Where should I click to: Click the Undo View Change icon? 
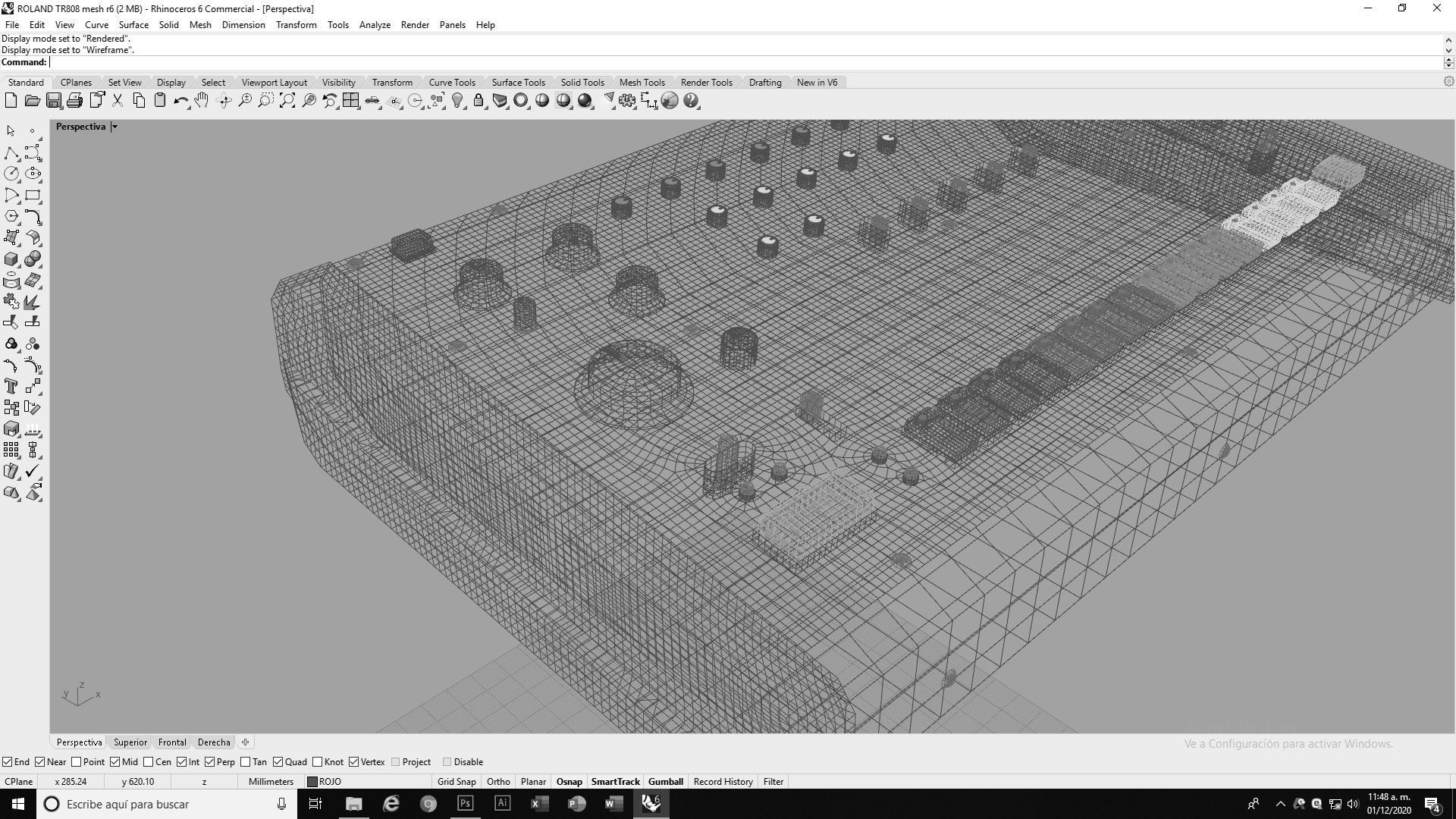click(330, 101)
